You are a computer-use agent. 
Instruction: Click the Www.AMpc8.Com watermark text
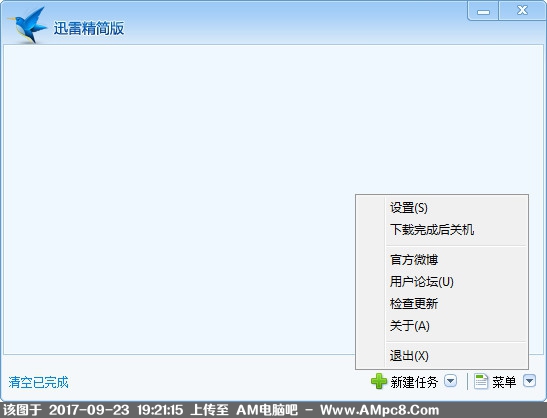[380, 410]
